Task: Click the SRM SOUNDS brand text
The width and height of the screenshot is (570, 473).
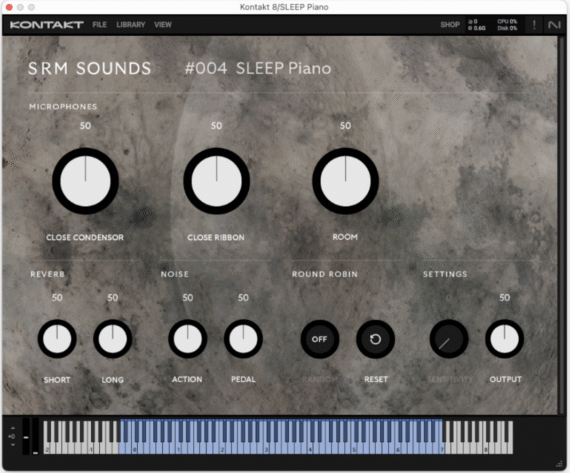Action: pos(89,68)
